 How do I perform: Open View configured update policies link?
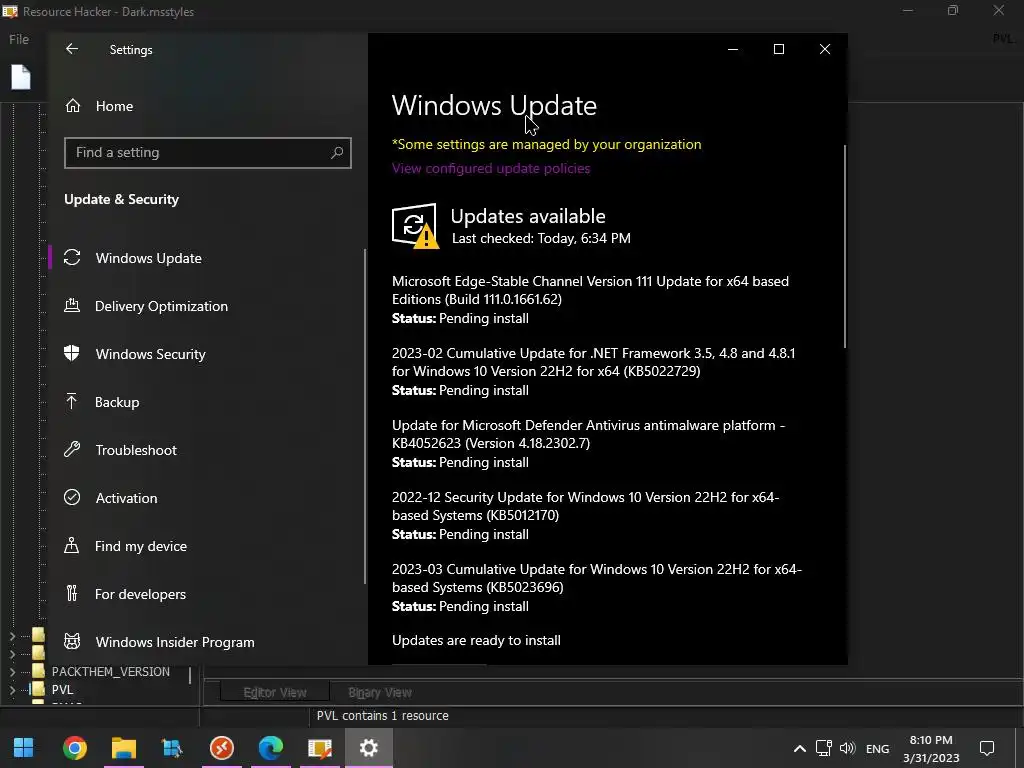[491, 168]
